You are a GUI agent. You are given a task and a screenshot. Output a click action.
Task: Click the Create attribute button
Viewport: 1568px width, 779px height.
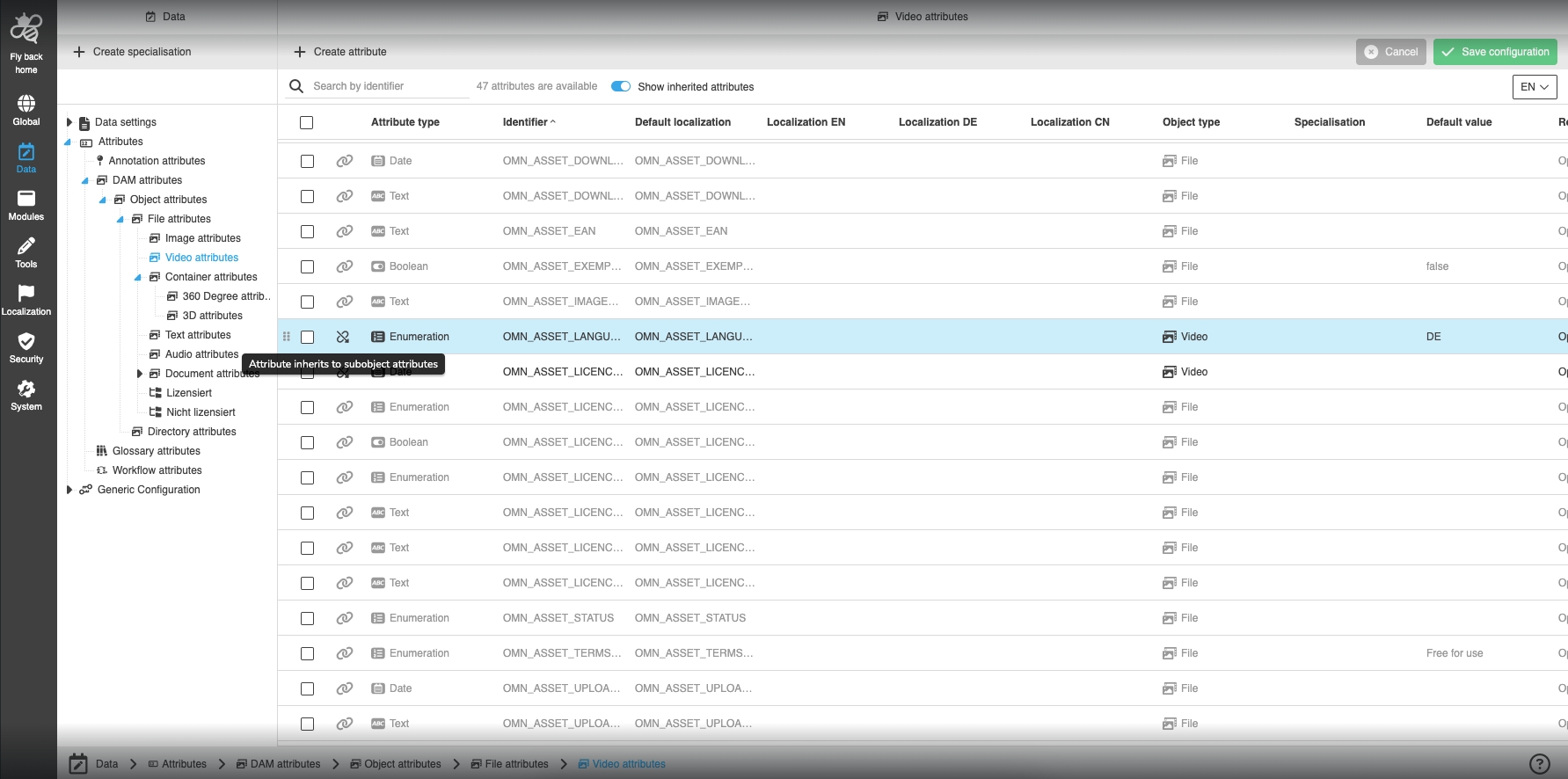click(340, 52)
